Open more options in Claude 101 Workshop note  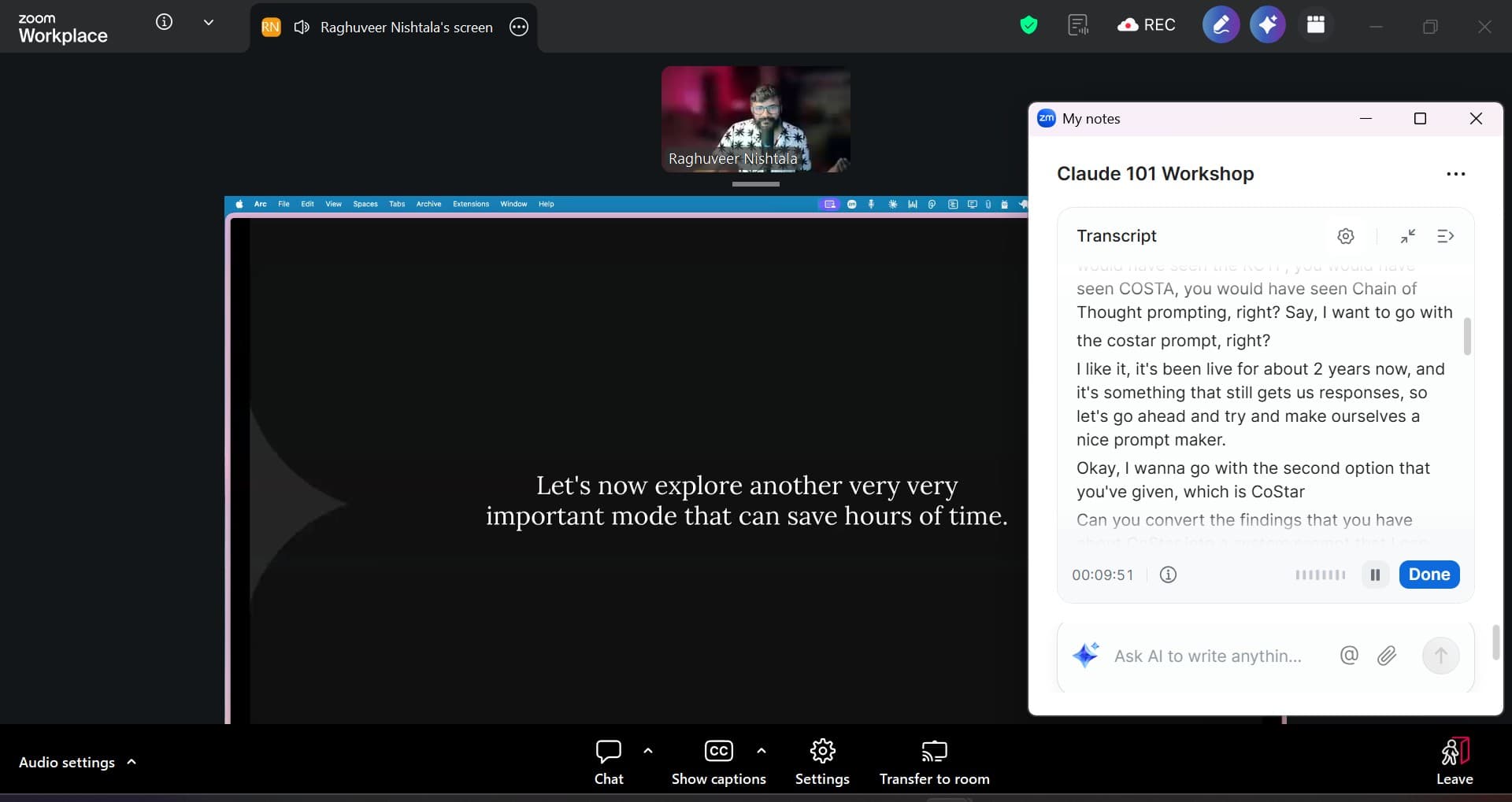[x=1456, y=174]
